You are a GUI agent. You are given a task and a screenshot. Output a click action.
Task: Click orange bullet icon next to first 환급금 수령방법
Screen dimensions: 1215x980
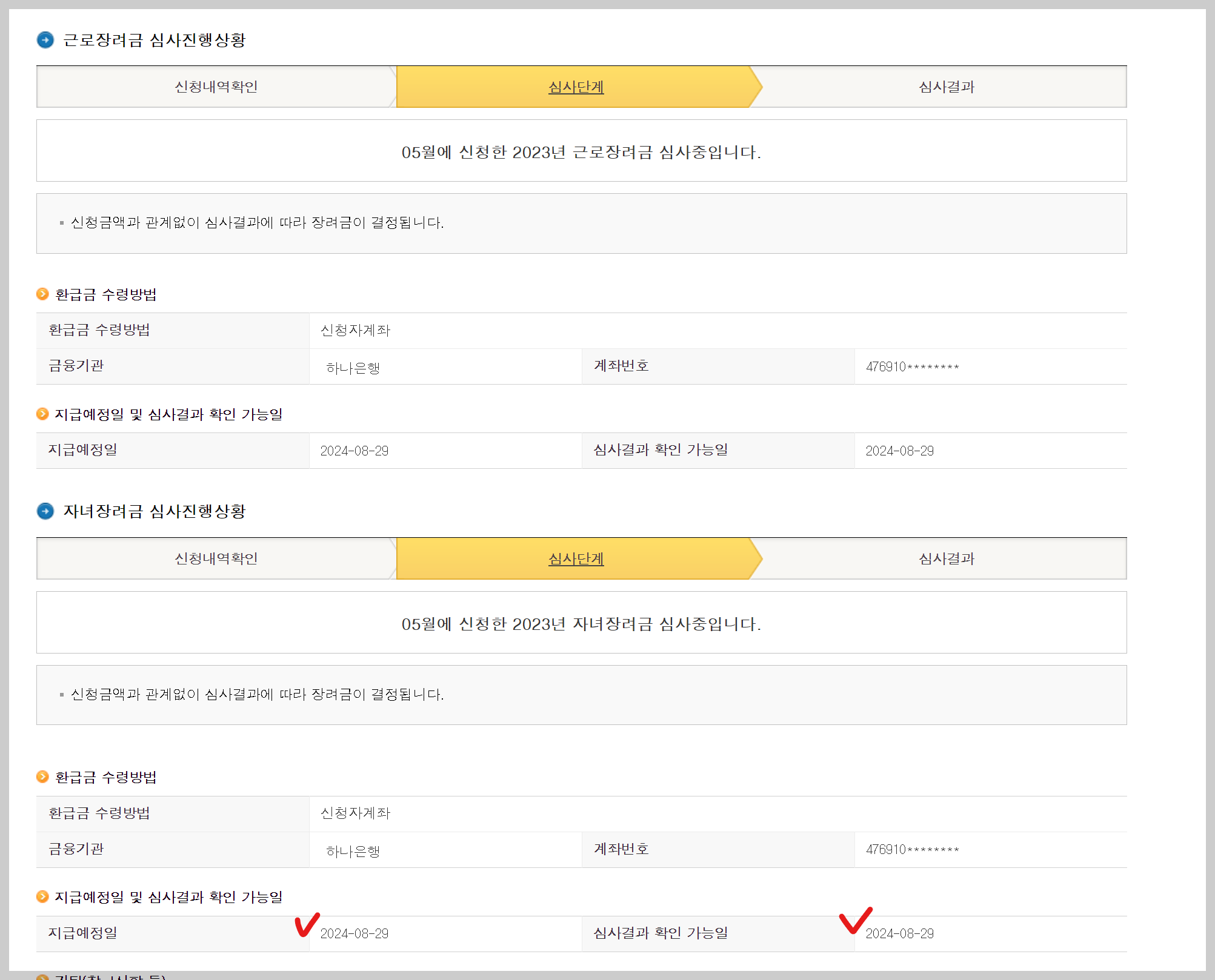pyautogui.click(x=42, y=294)
